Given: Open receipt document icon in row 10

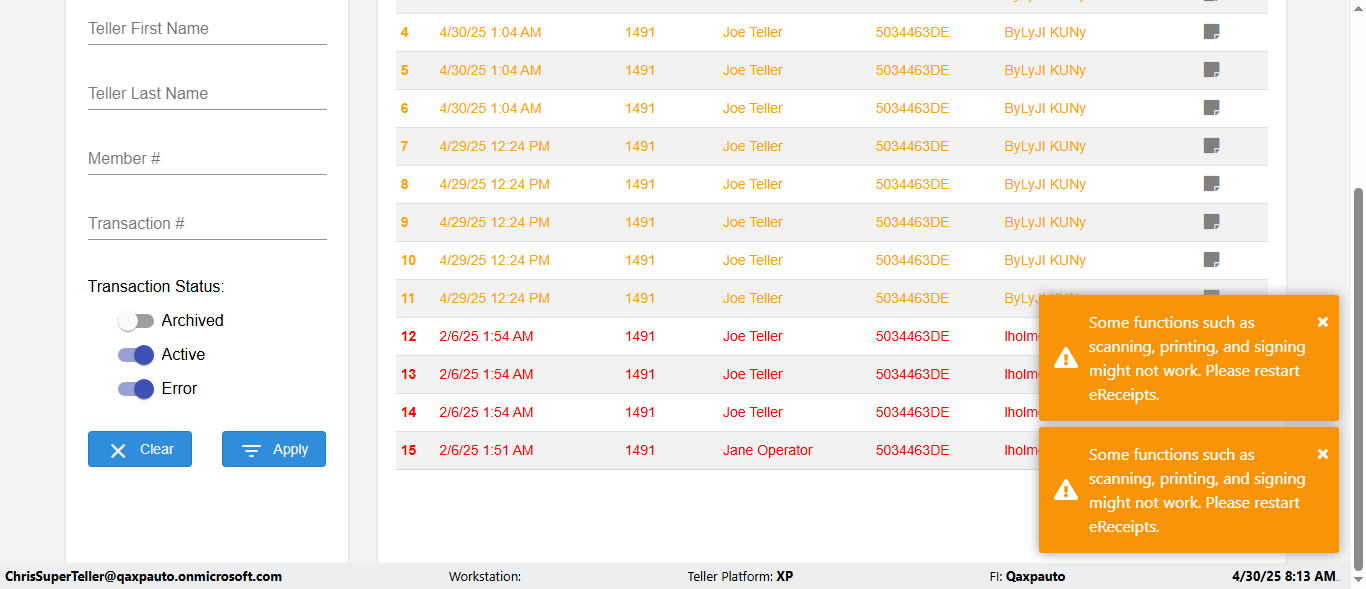Looking at the screenshot, I should point(1211,260).
